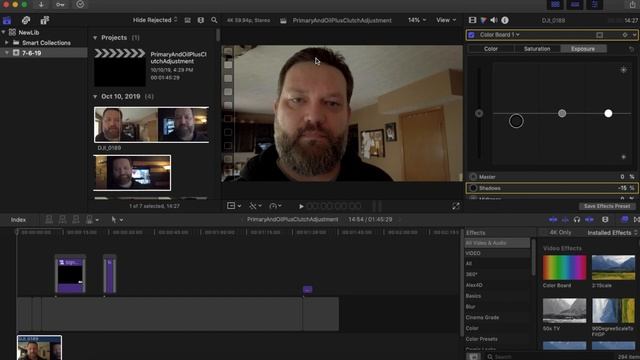Click the Midtones exposure puck
640x360 pixels.
point(562,113)
